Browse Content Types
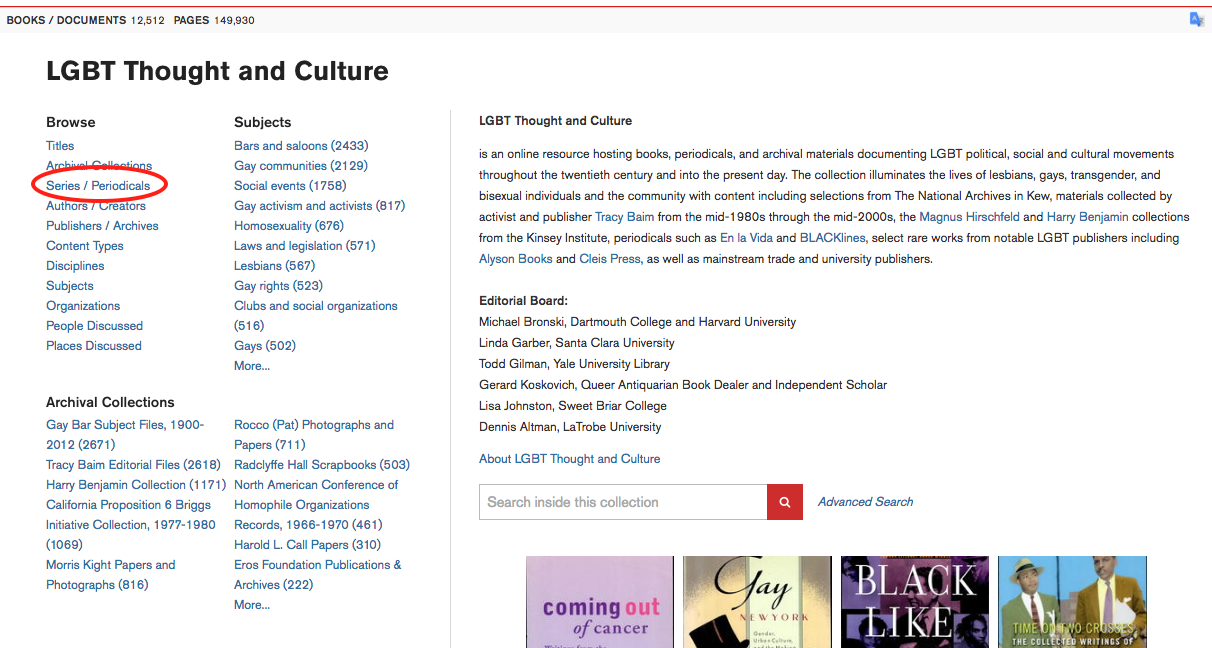Screen dimensions: 1212x648 [x=85, y=246]
